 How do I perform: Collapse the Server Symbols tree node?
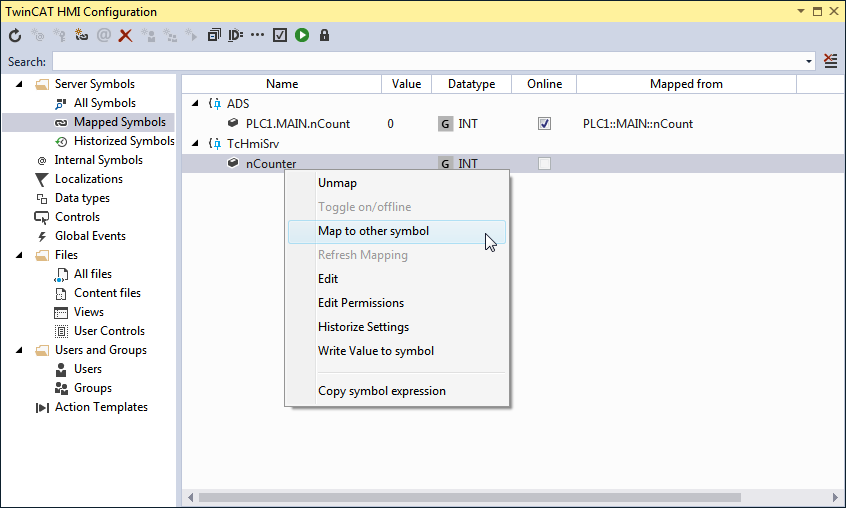(x=19, y=84)
